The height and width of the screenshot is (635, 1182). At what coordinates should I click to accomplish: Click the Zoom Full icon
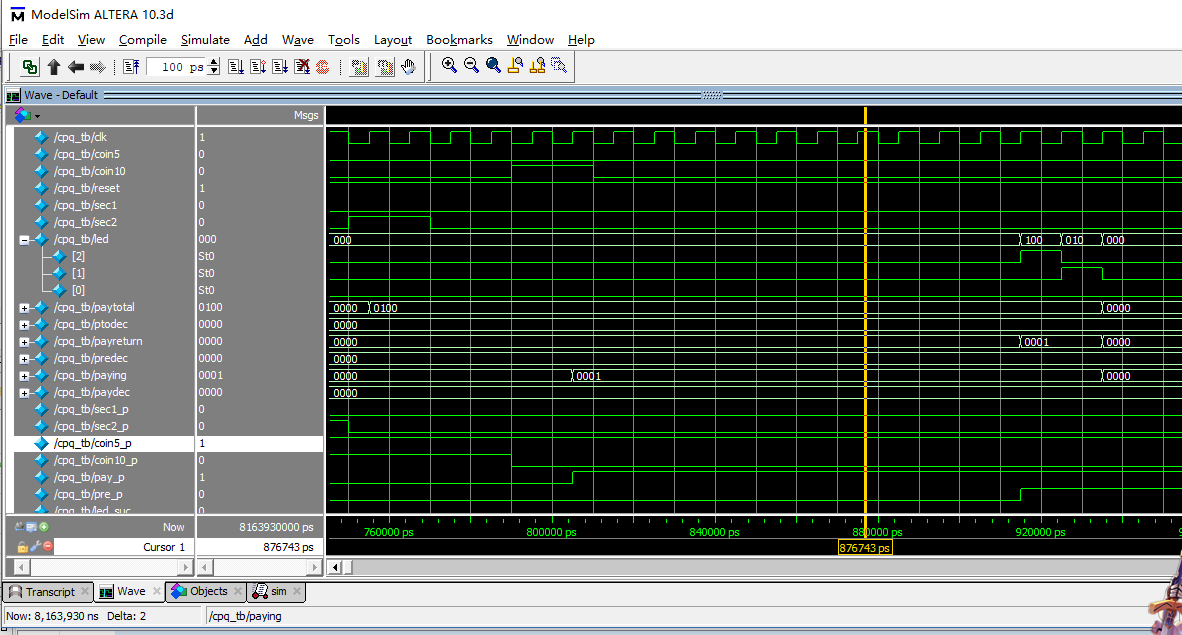coord(493,66)
